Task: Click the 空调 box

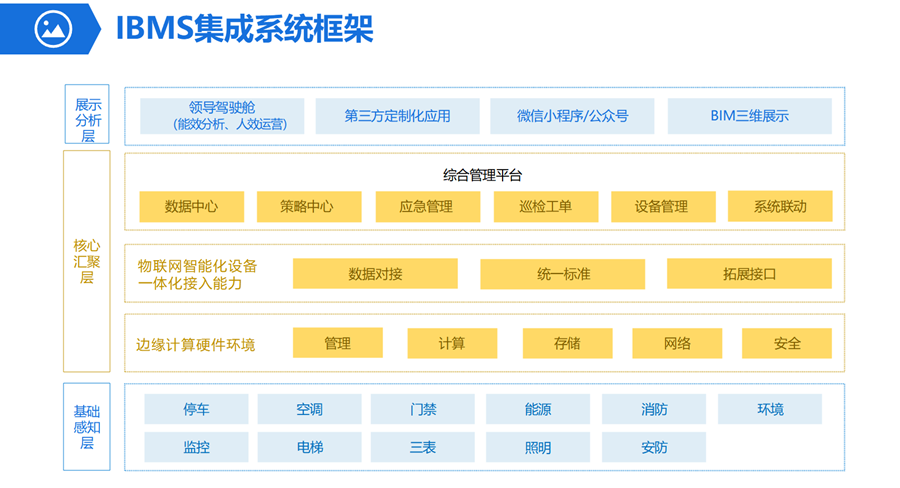Action: pos(309,409)
